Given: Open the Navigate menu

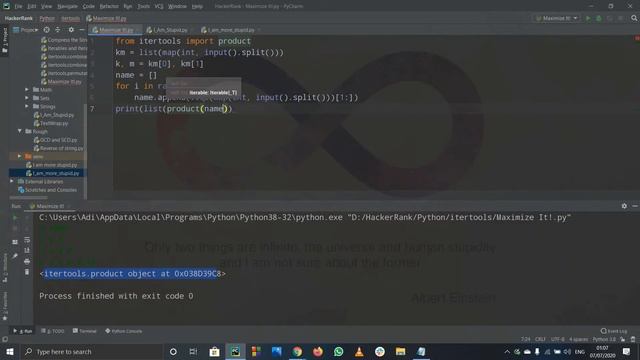Looking at the screenshot, I should 67,6.
